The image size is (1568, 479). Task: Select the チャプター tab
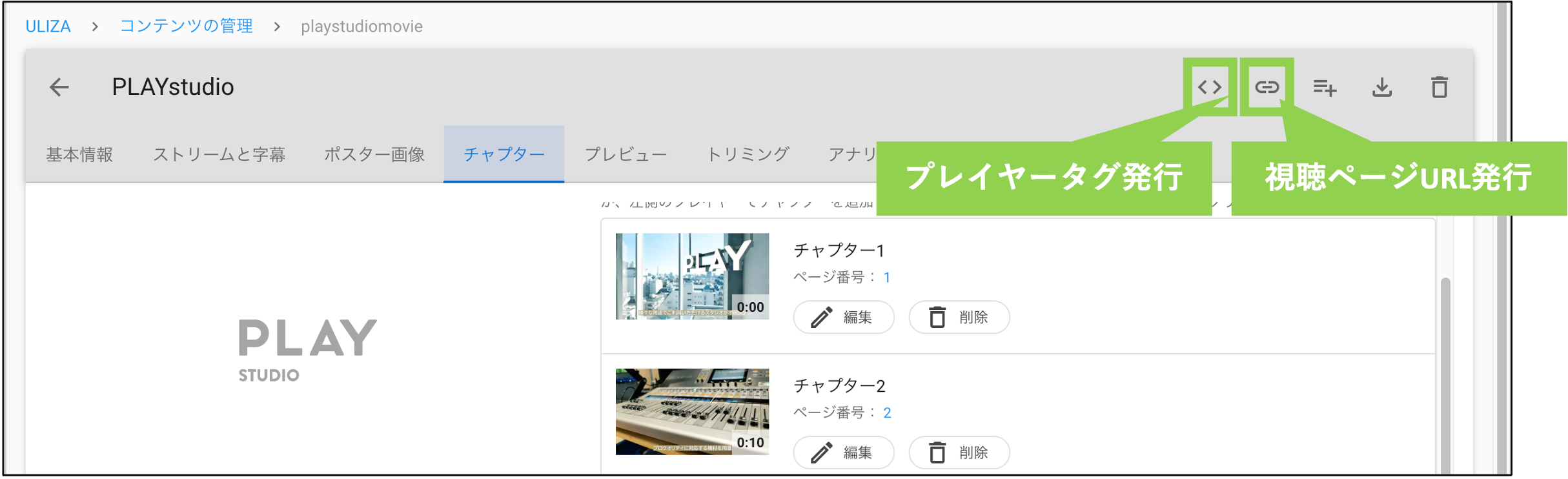point(504,154)
